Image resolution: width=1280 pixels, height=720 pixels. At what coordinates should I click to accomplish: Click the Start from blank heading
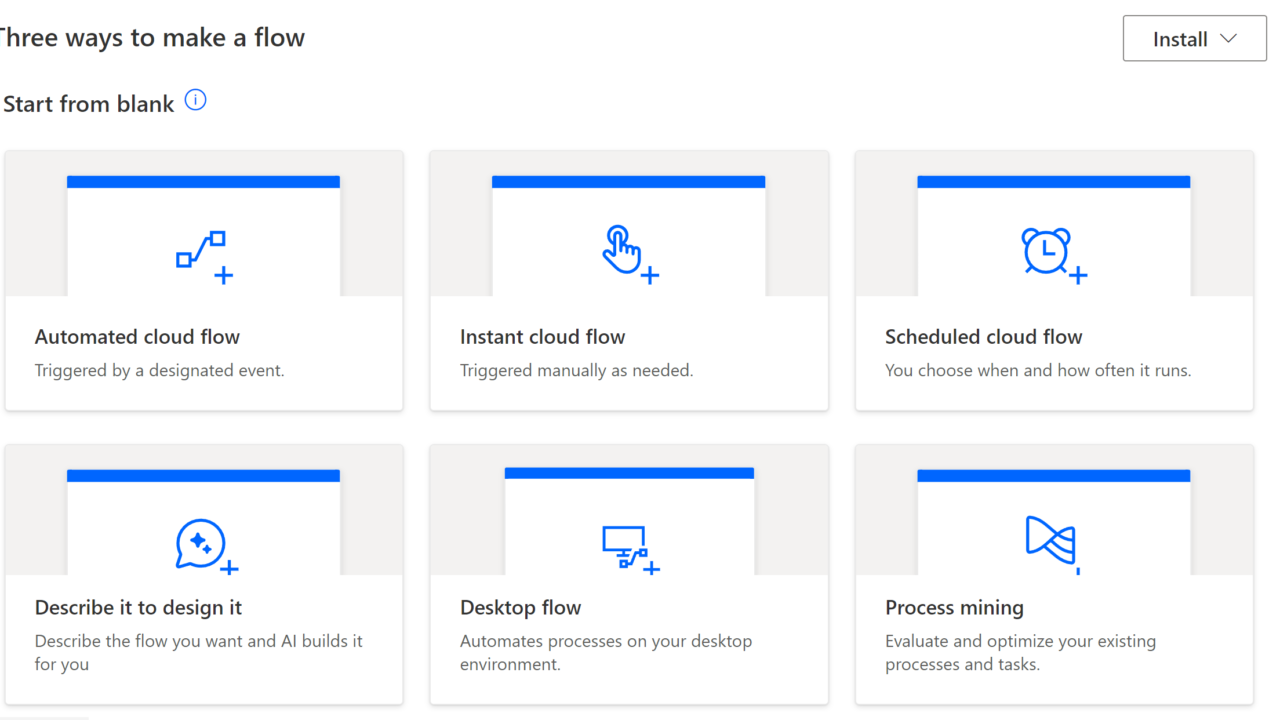point(88,104)
